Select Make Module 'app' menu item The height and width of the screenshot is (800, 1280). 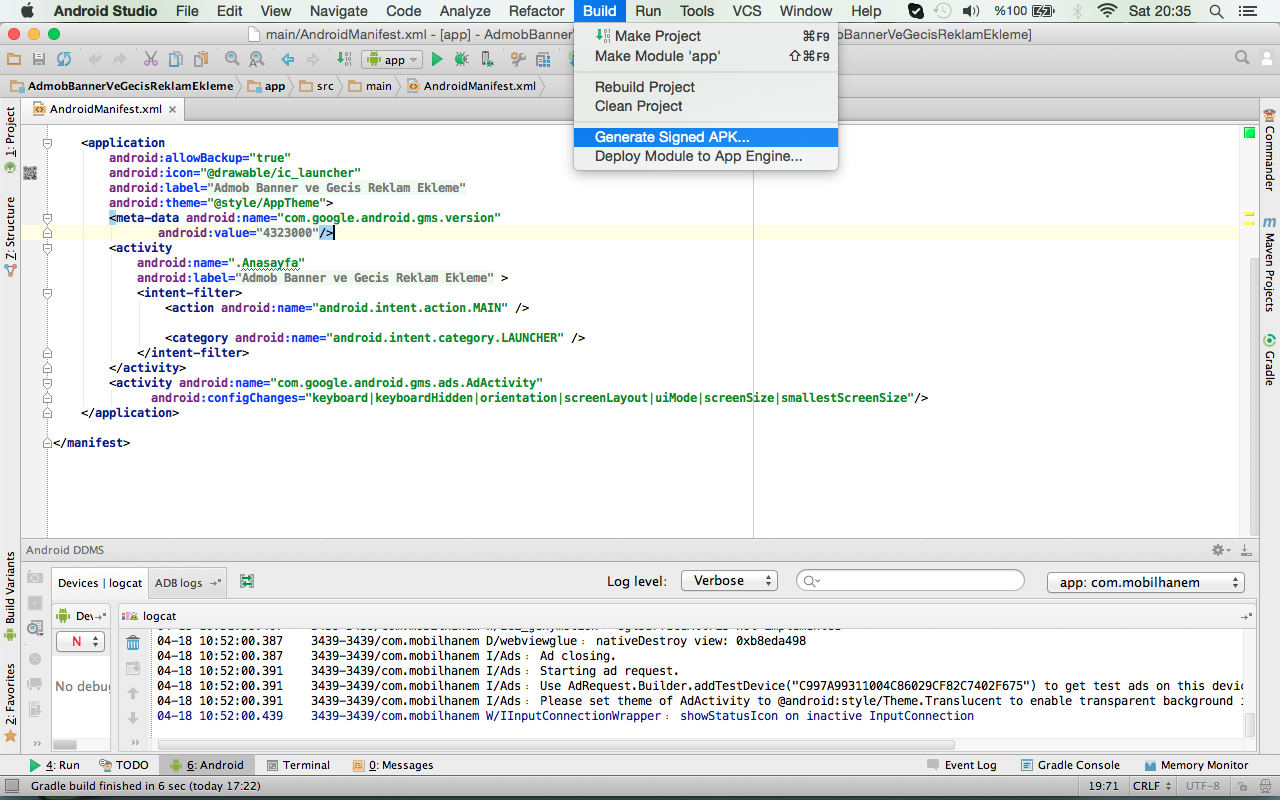click(x=706, y=56)
